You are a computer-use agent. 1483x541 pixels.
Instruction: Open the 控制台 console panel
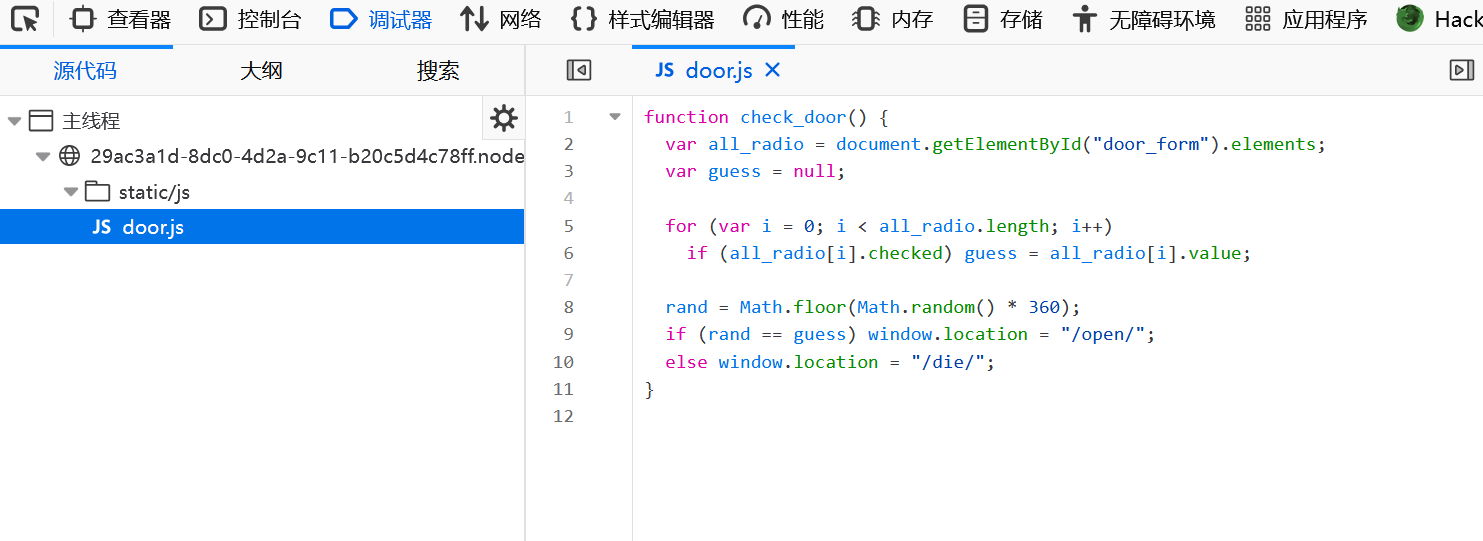coord(250,19)
